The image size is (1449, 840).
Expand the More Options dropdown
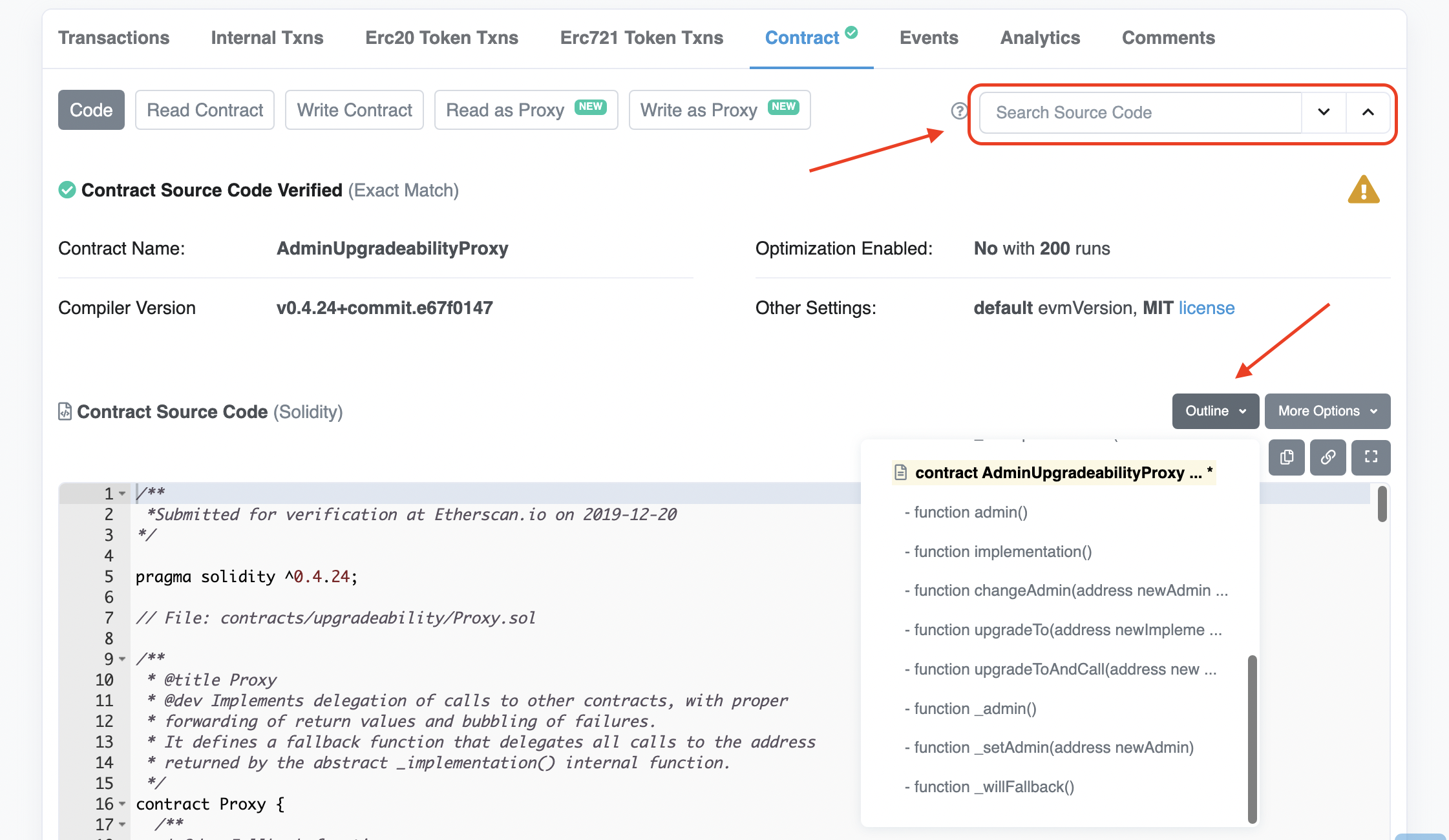coord(1326,411)
